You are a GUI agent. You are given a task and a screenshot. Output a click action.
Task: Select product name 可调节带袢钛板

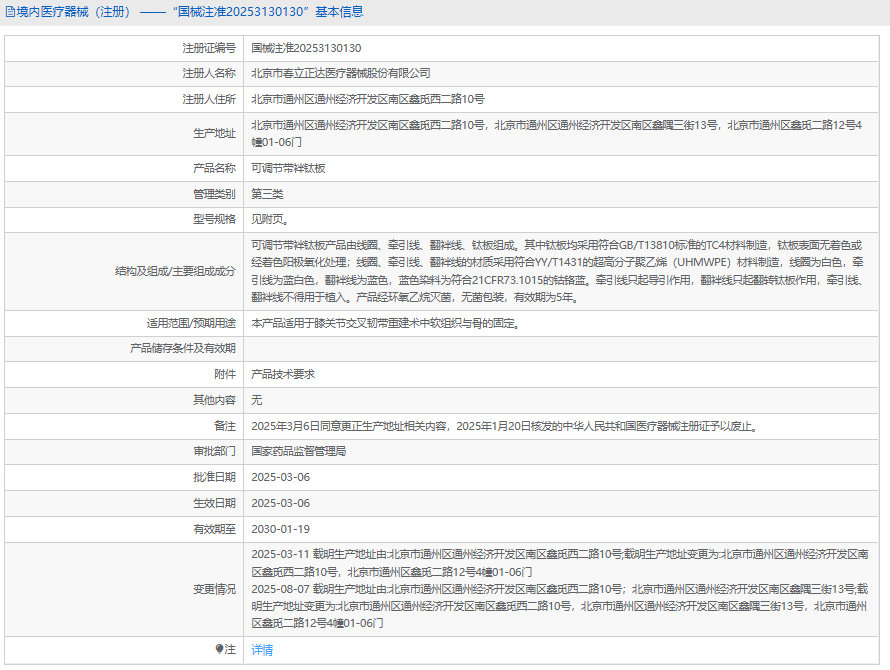pos(288,168)
